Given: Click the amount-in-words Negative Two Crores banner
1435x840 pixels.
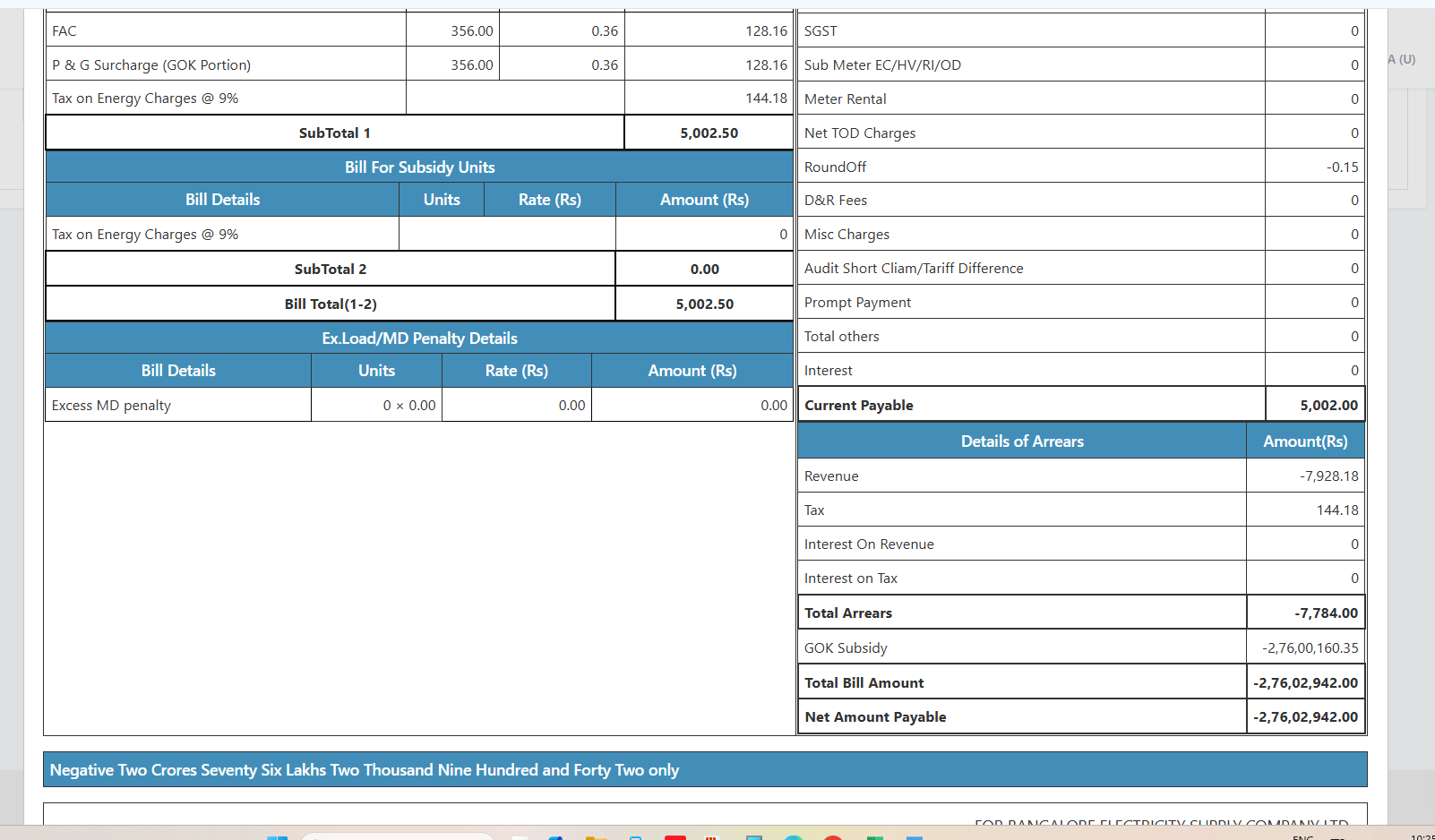Looking at the screenshot, I should click(x=705, y=770).
